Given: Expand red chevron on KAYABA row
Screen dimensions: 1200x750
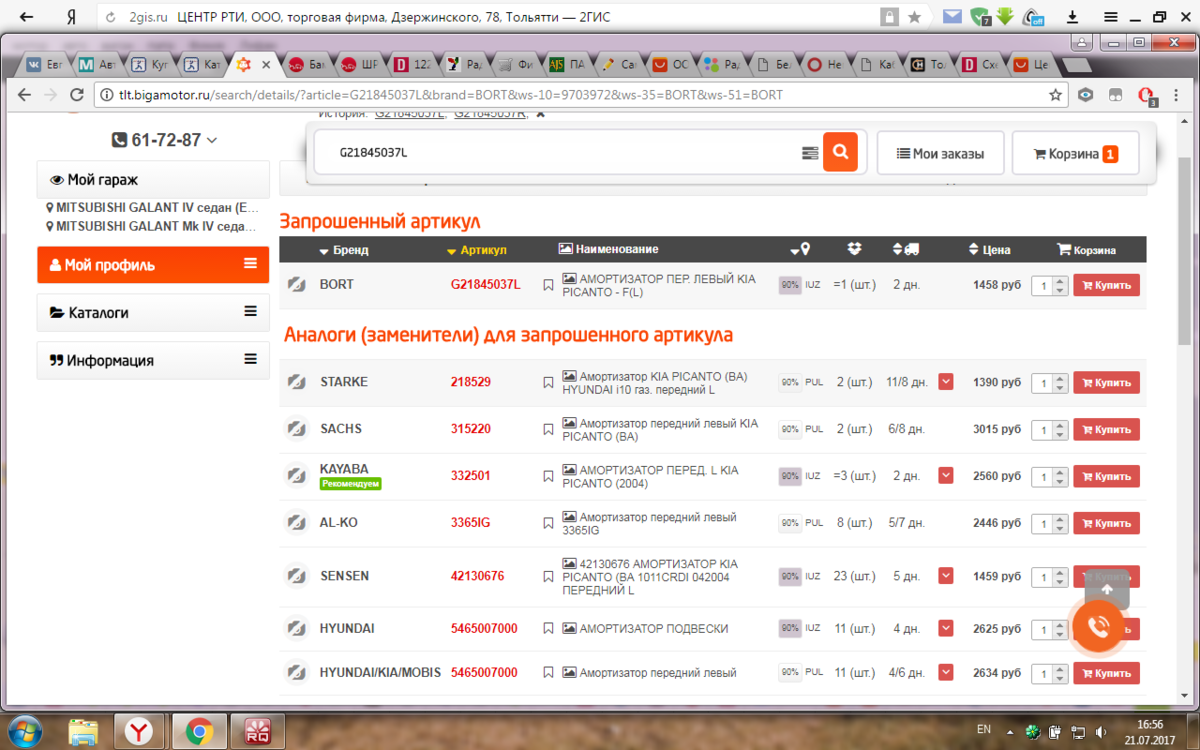Looking at the screenshot, I should pos(946,476).
